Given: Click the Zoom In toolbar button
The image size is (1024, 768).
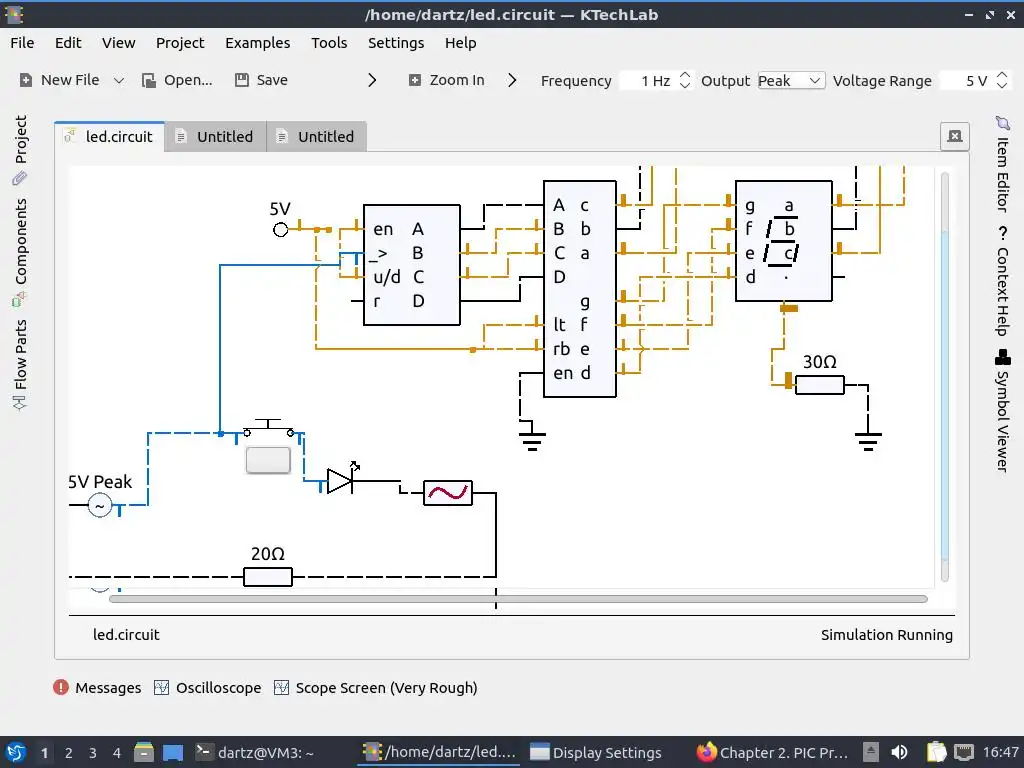Looking at the screenshot, I should tap(447, 80).
